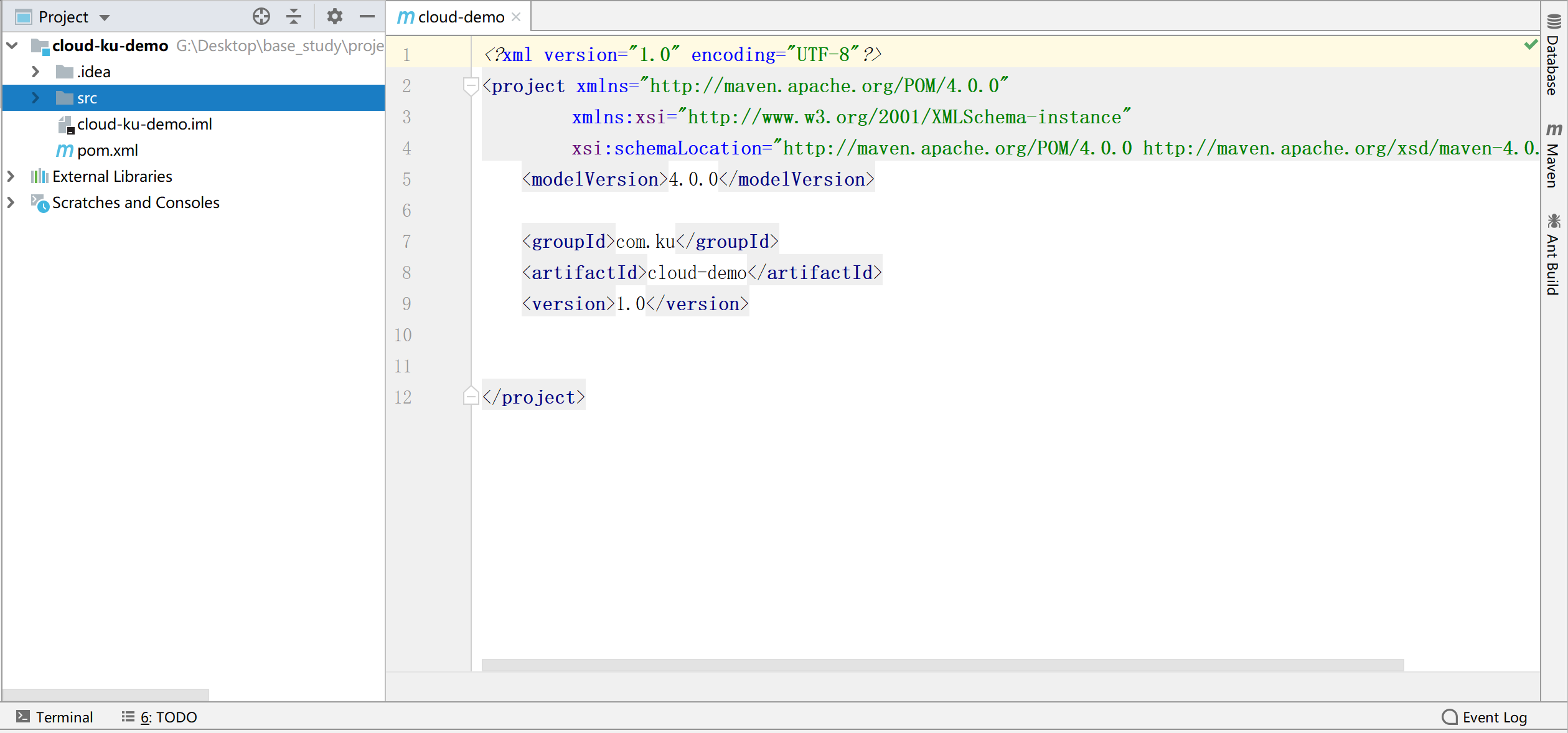1568x733 pixels.
Task: Expand External Libraries node
Action: tap(11, 176)
